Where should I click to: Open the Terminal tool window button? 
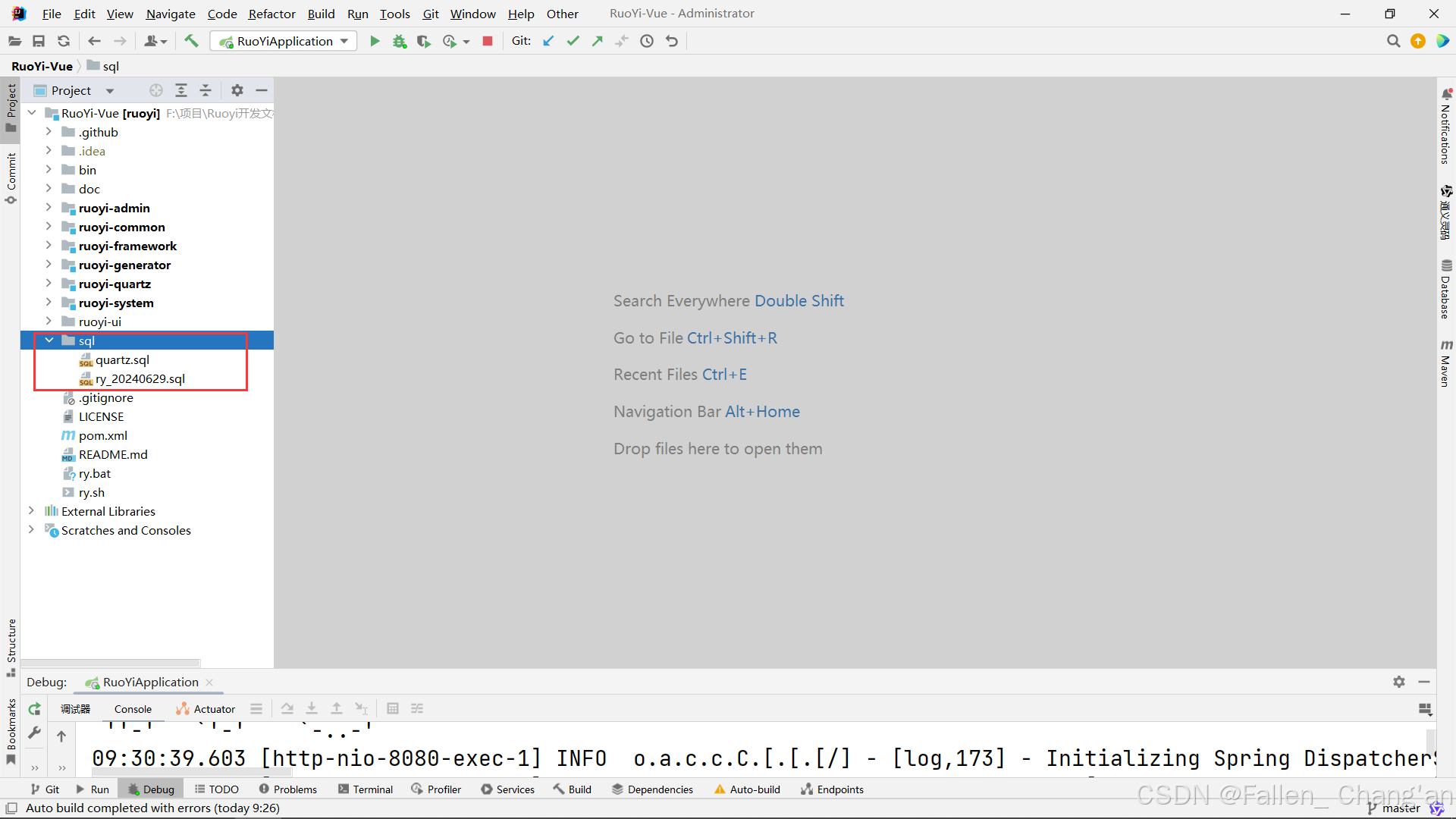click(366, 789)
